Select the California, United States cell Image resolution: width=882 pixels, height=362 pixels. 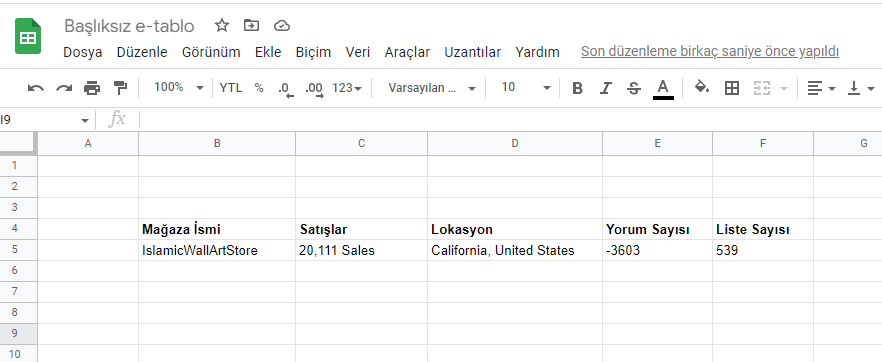coord(515,250)
